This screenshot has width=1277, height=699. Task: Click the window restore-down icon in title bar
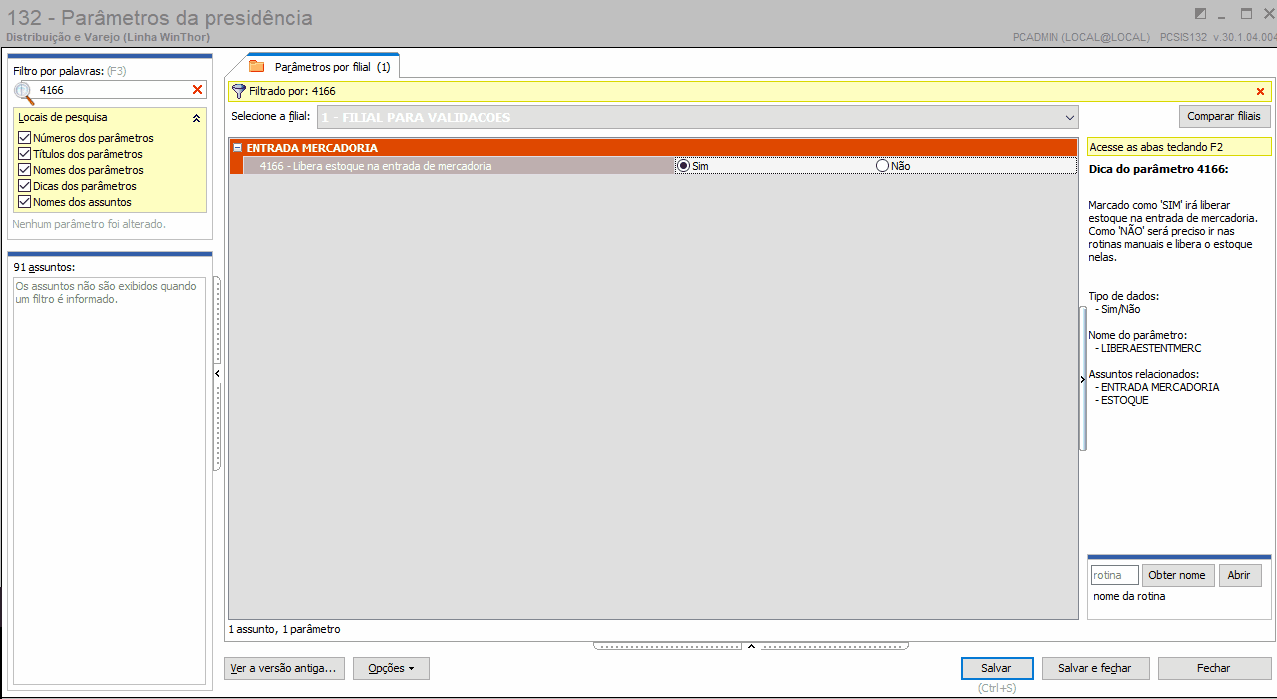tap(1200, 14)
